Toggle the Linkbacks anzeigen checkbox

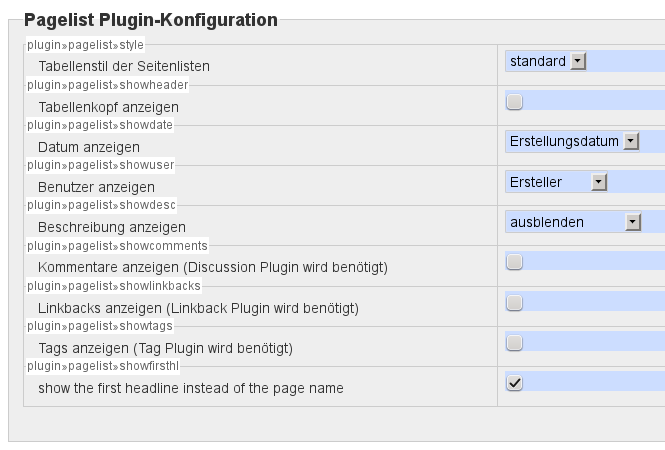coord(514,302)
